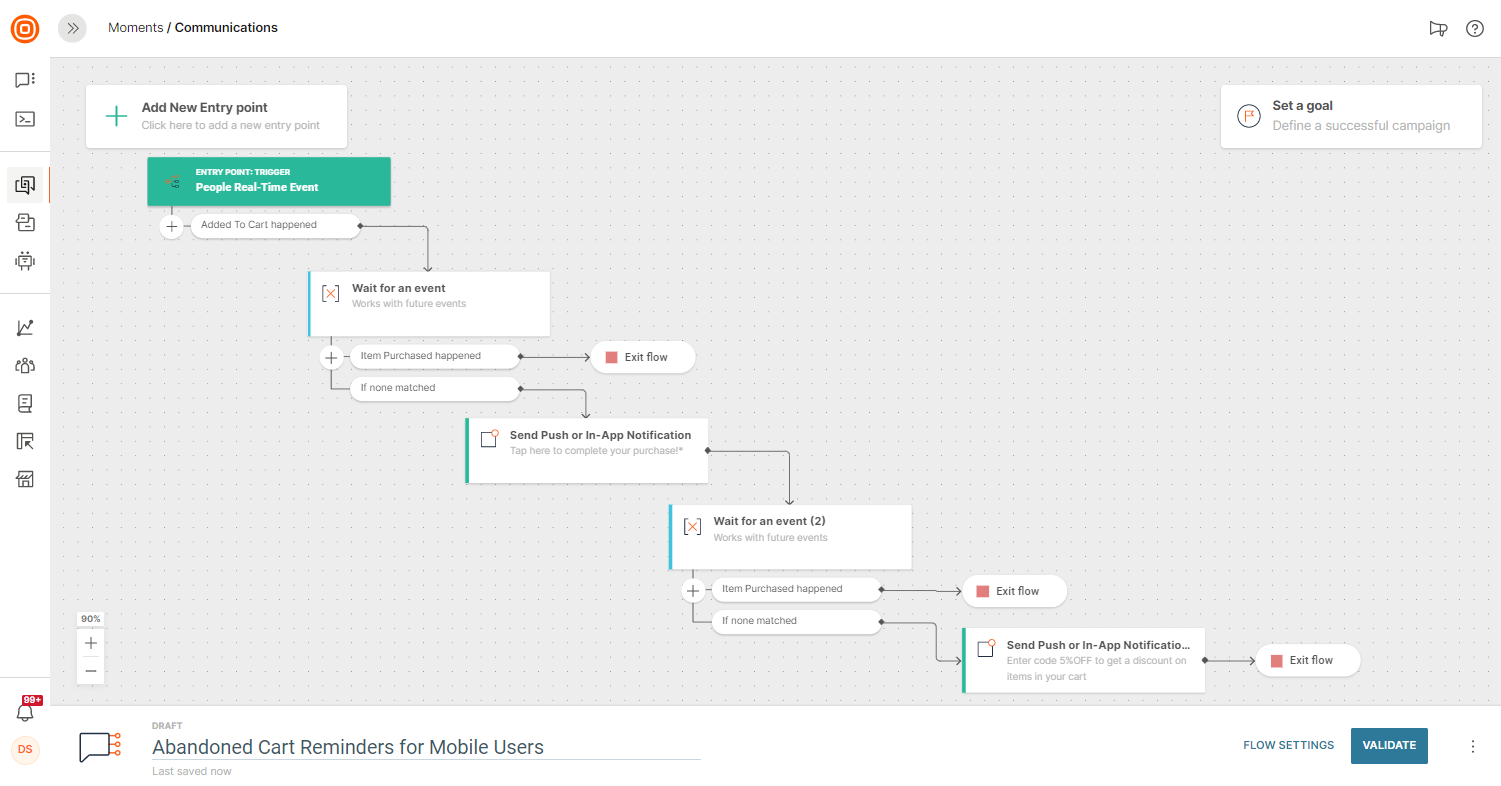Open the three-dot more options menu
Viewport: 1501px width, 786px height.
pos(1472,746)
